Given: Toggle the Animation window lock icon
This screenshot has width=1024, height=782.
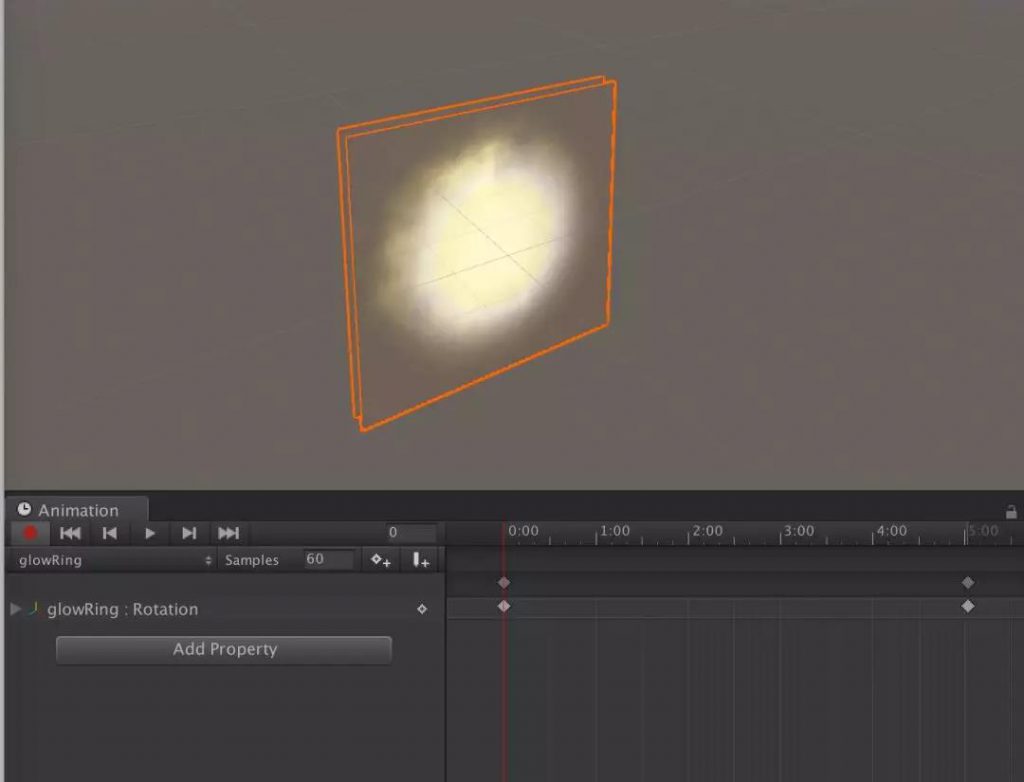Looking at the screenshot, I should (x=1011, y=512).
